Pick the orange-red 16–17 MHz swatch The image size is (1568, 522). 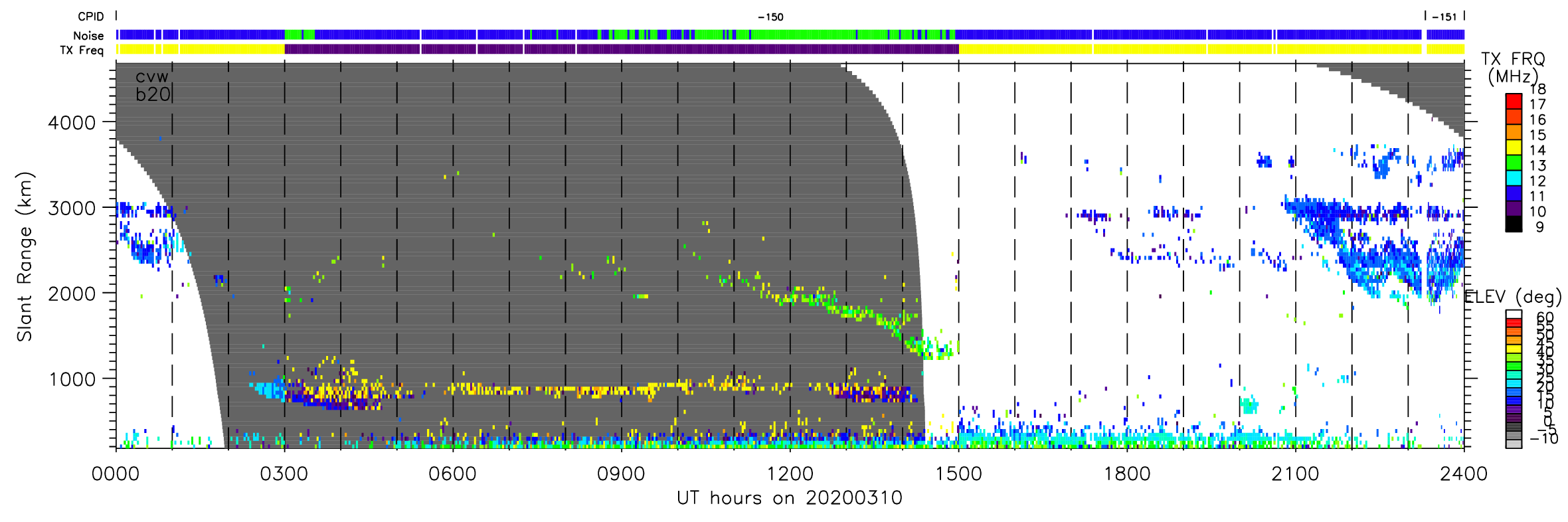(1514, 116)
